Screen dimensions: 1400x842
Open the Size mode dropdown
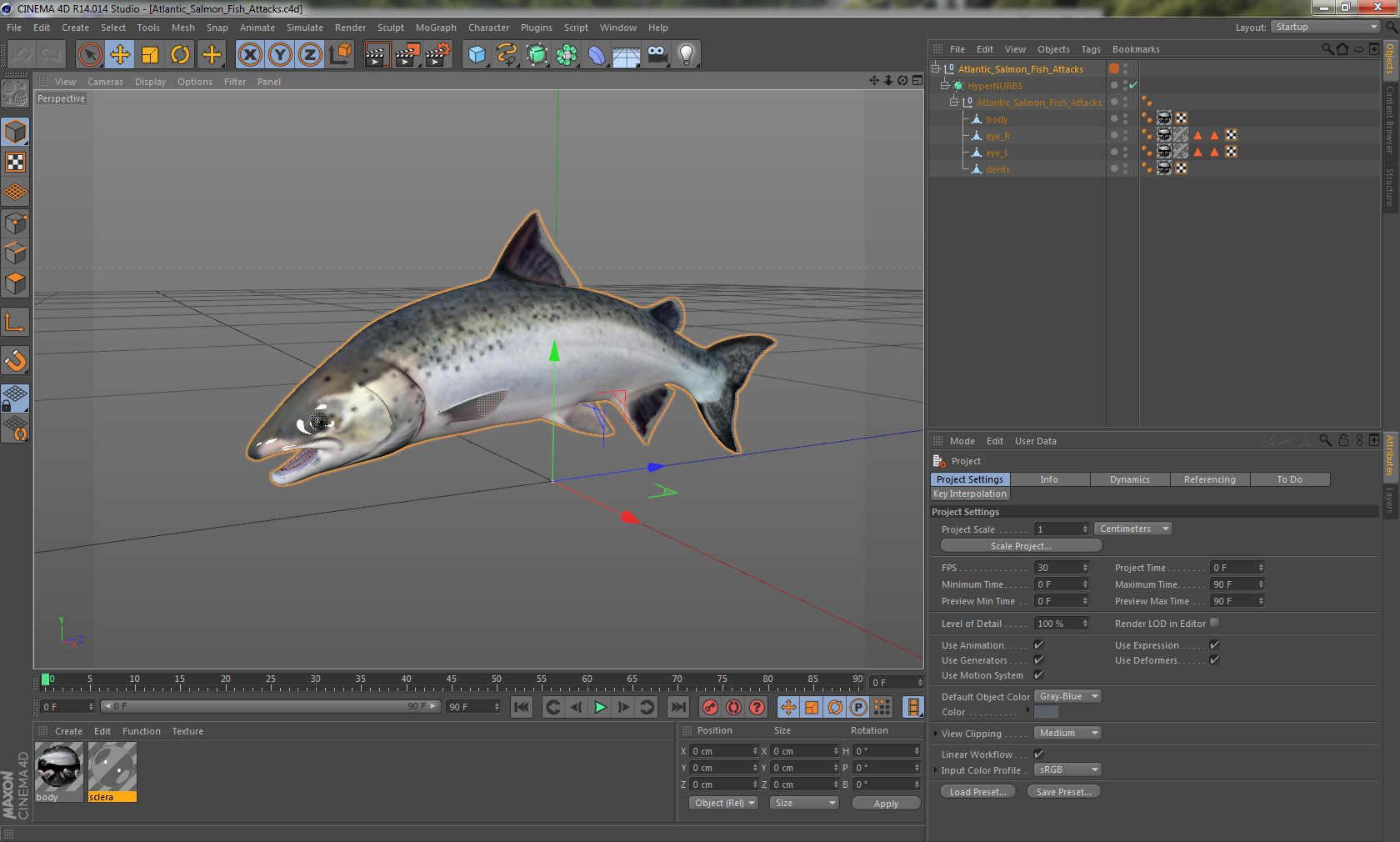coord(804,803)
